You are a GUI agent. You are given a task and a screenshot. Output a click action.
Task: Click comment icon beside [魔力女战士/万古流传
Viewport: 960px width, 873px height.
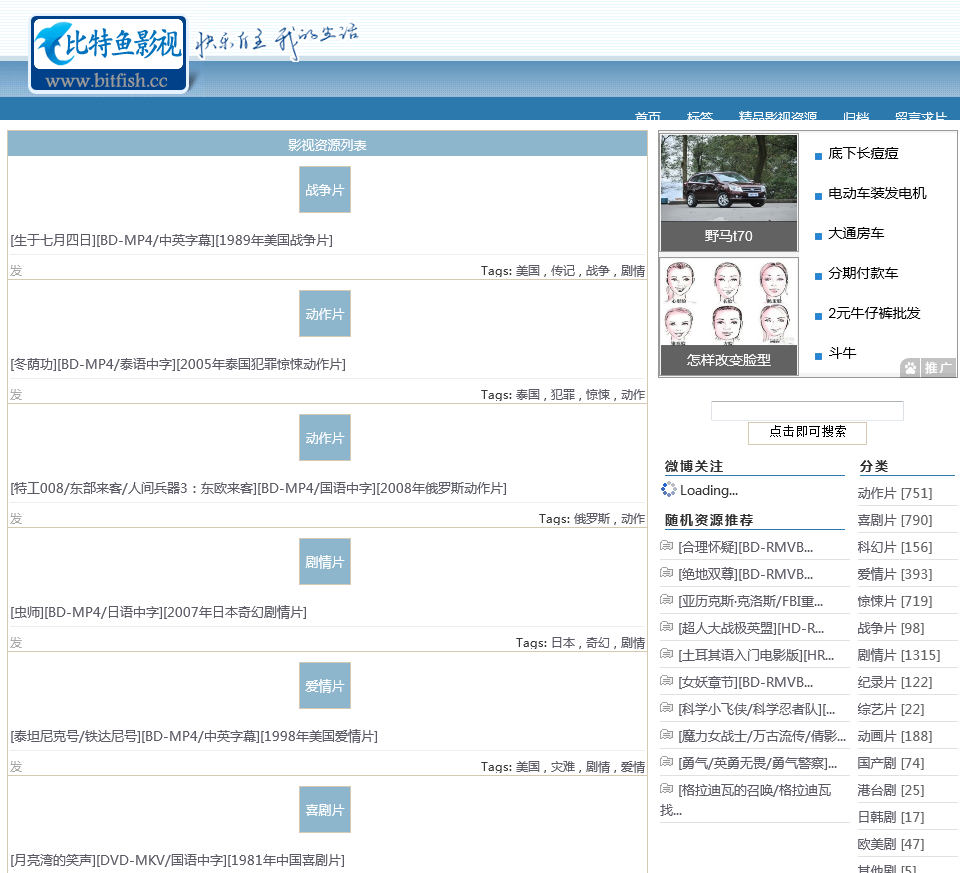[x=666, y=734]
